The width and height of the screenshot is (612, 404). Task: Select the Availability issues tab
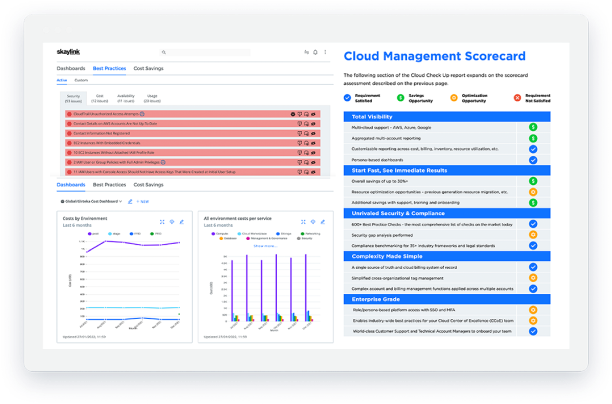[126, 98]
